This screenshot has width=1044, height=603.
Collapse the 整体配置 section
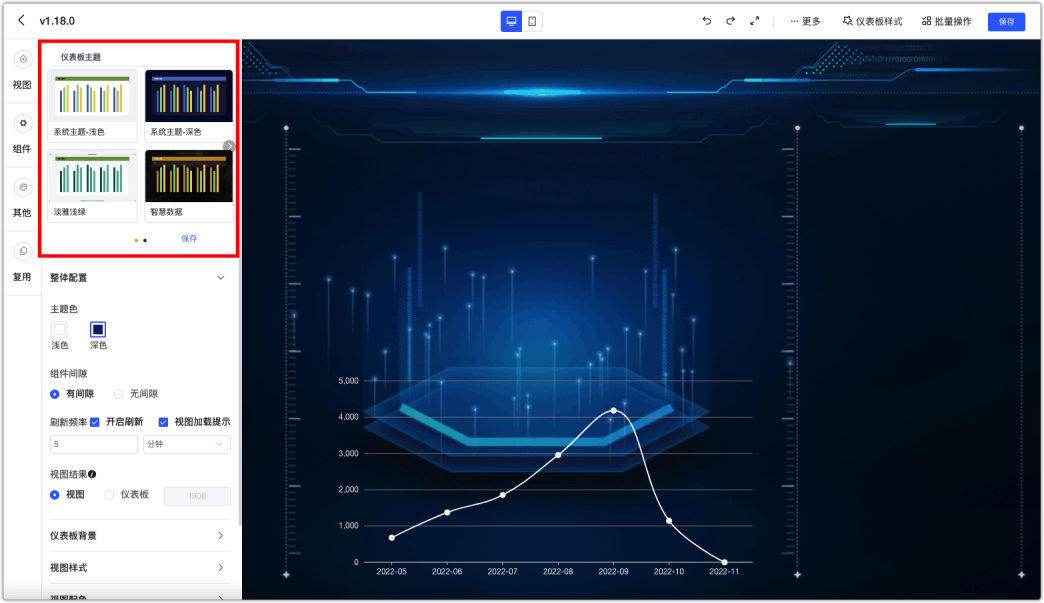(220, 278)
